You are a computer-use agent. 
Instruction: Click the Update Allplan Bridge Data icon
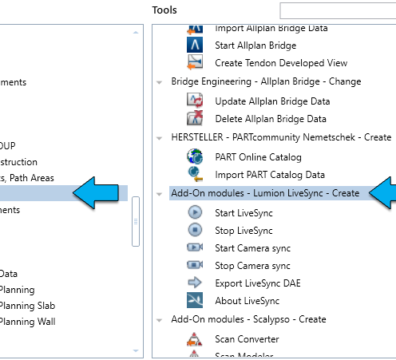pos(195,101)
